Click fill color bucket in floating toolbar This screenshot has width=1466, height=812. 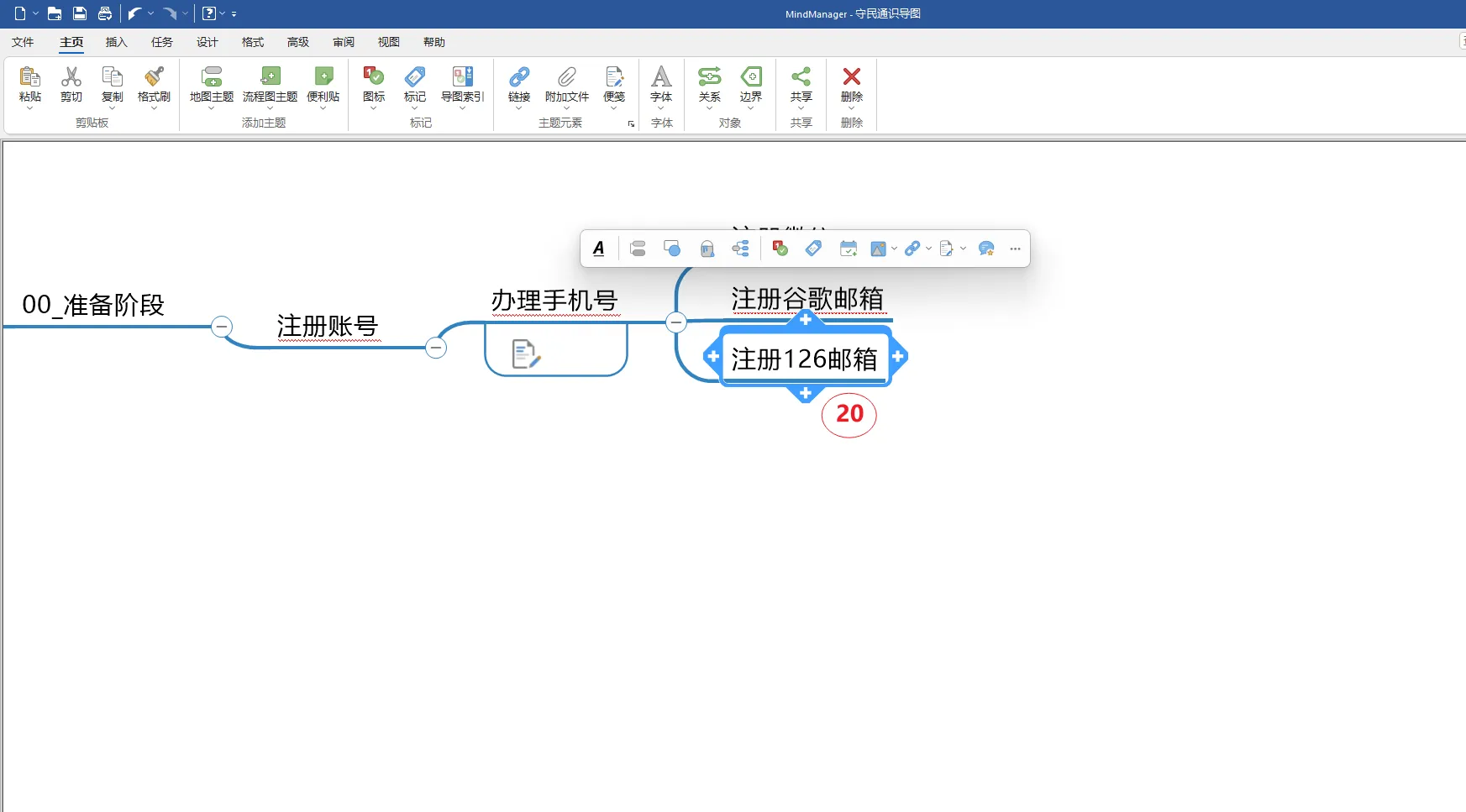pos(707,249)
